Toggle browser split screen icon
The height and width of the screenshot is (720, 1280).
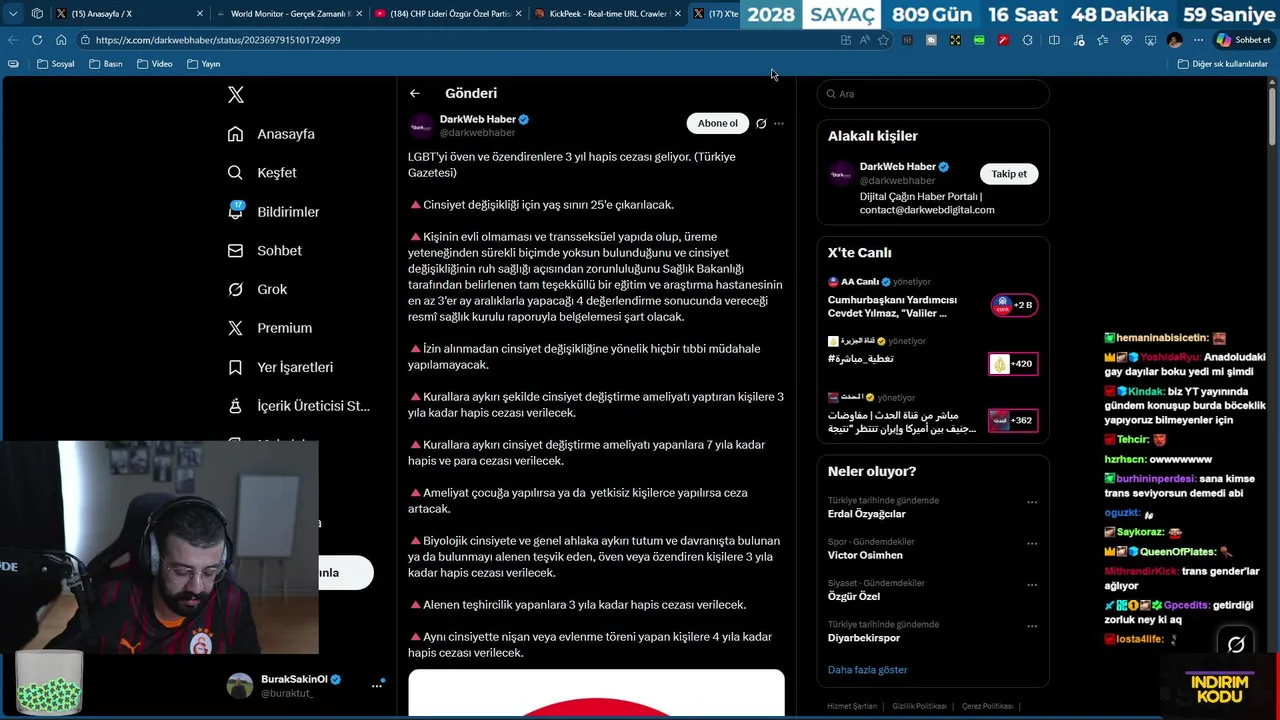[1054, 40]
